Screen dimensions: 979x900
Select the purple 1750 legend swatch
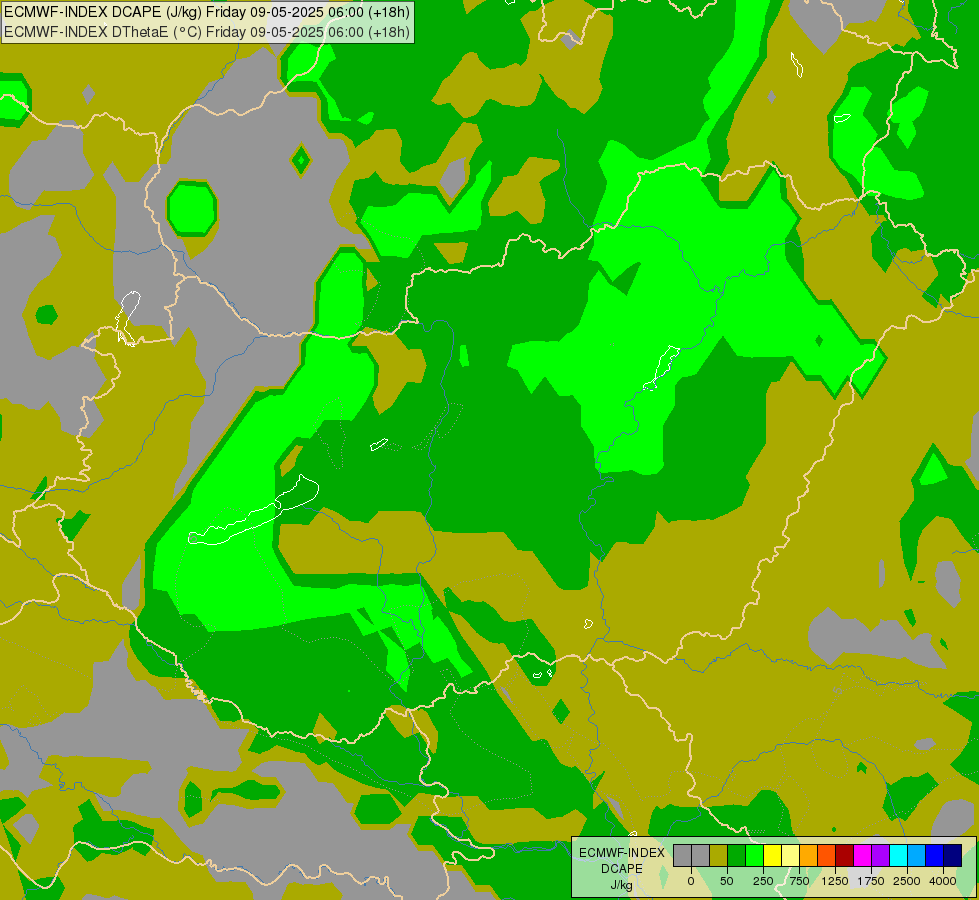pyautogui.click(x=881, y=855)
